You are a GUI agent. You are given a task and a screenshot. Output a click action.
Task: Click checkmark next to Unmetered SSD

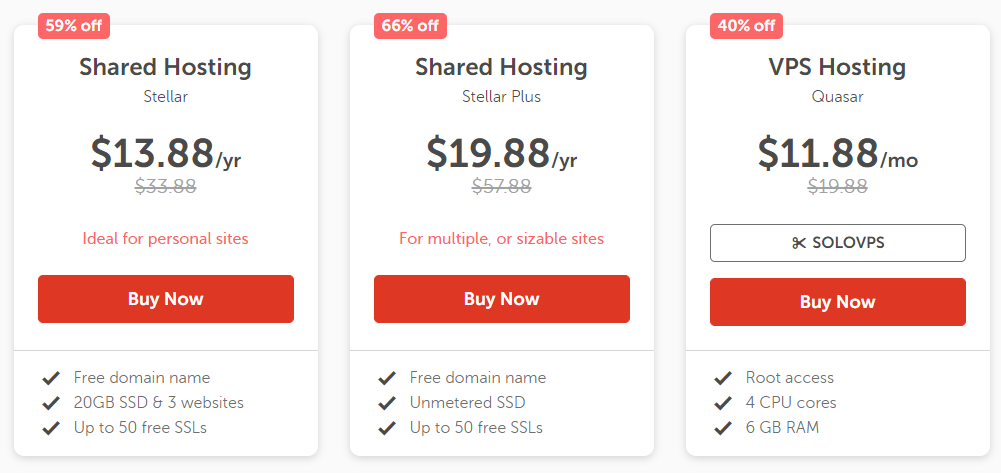(x=387, y=403)
